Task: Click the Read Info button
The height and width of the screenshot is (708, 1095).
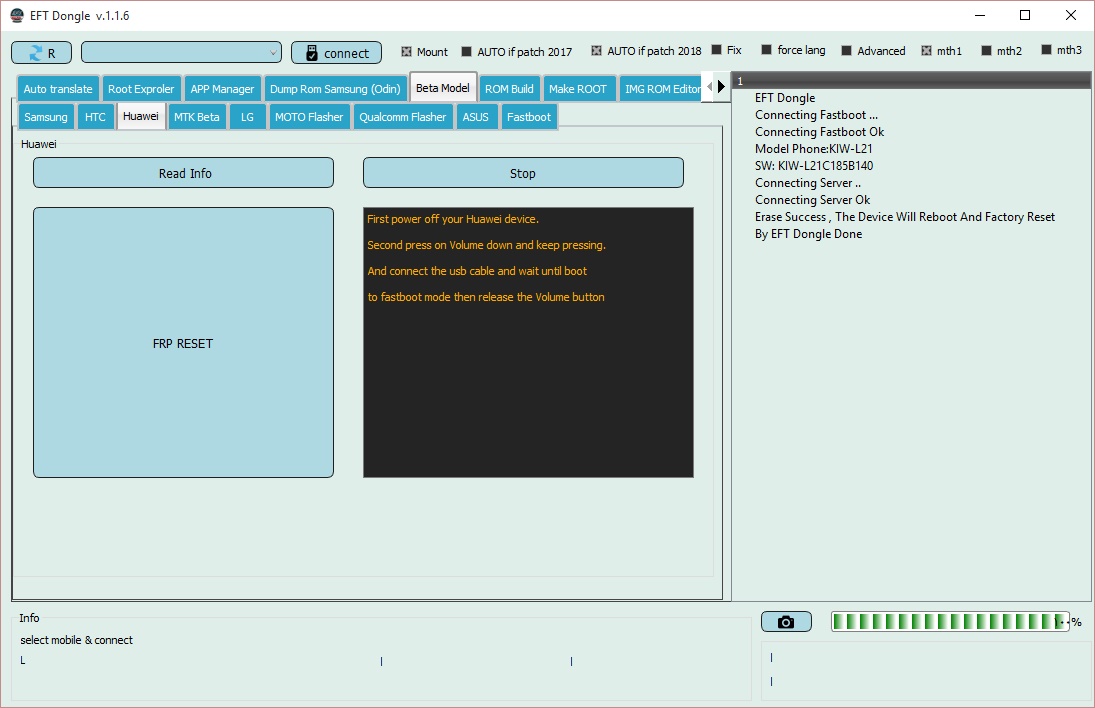Action: pos(184,172)
